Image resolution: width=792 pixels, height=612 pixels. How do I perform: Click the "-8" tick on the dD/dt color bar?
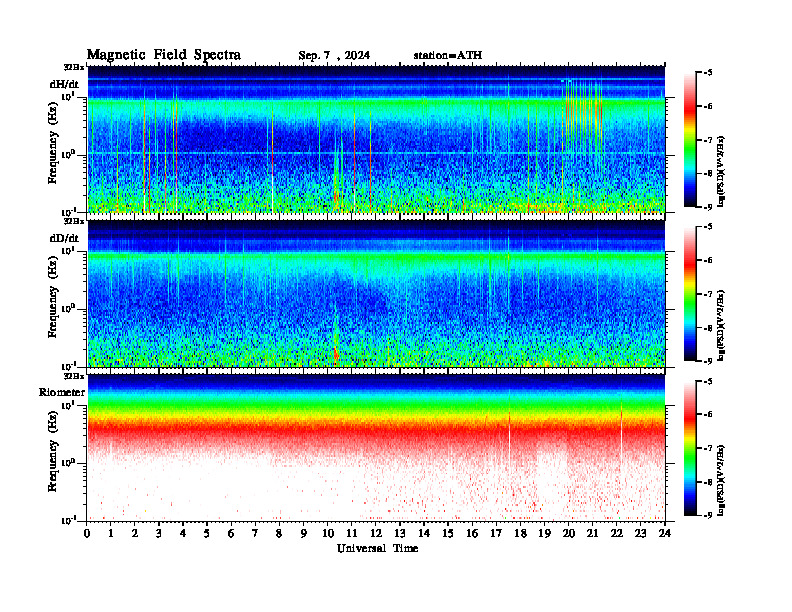tap(708, 328)
